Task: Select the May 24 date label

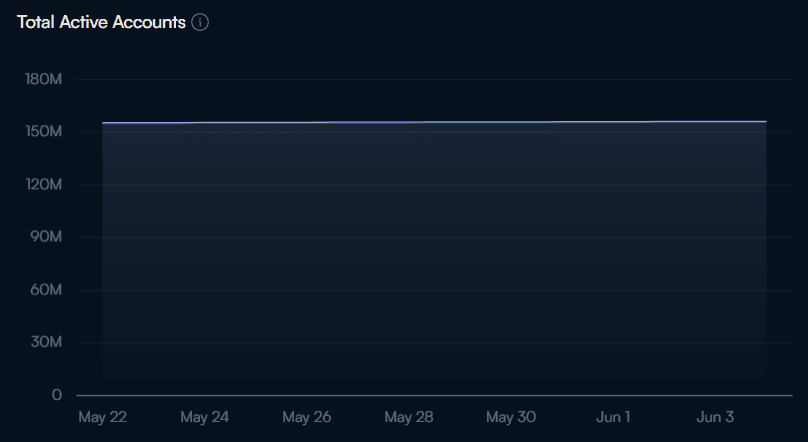Action: (204, 416)
